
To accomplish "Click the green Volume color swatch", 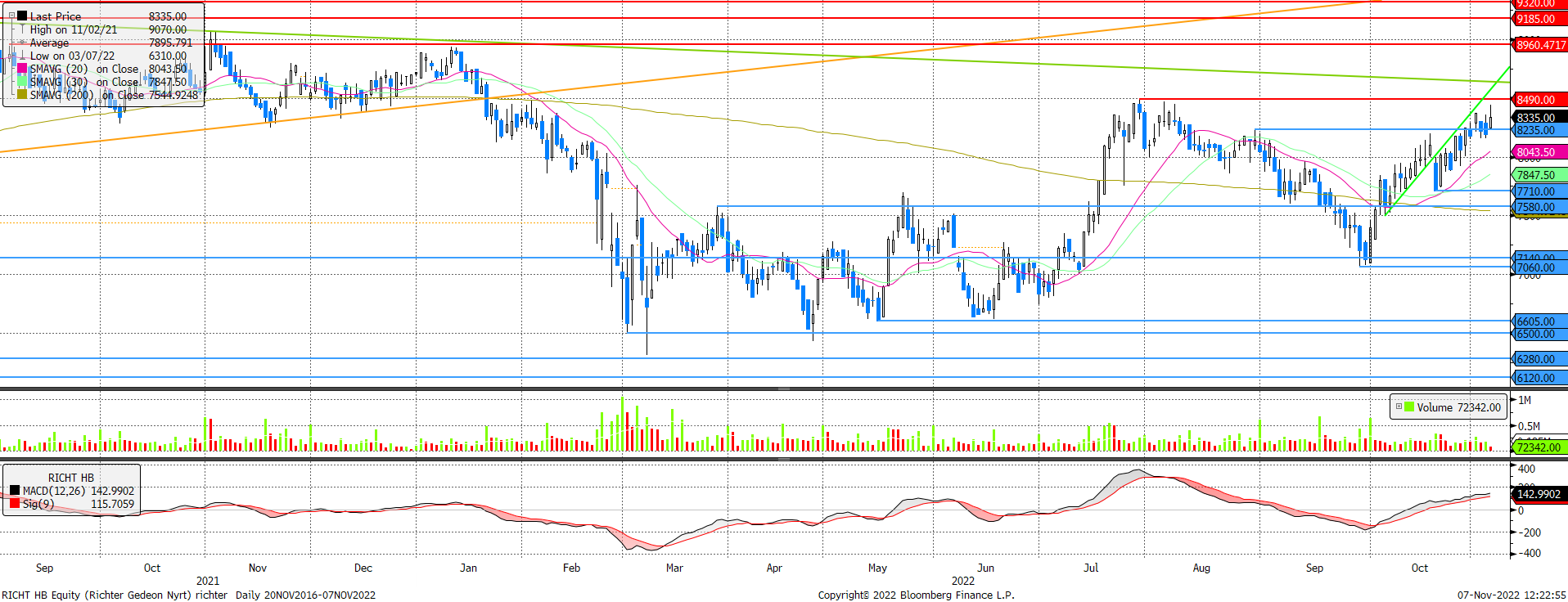I will point(1409,407).
